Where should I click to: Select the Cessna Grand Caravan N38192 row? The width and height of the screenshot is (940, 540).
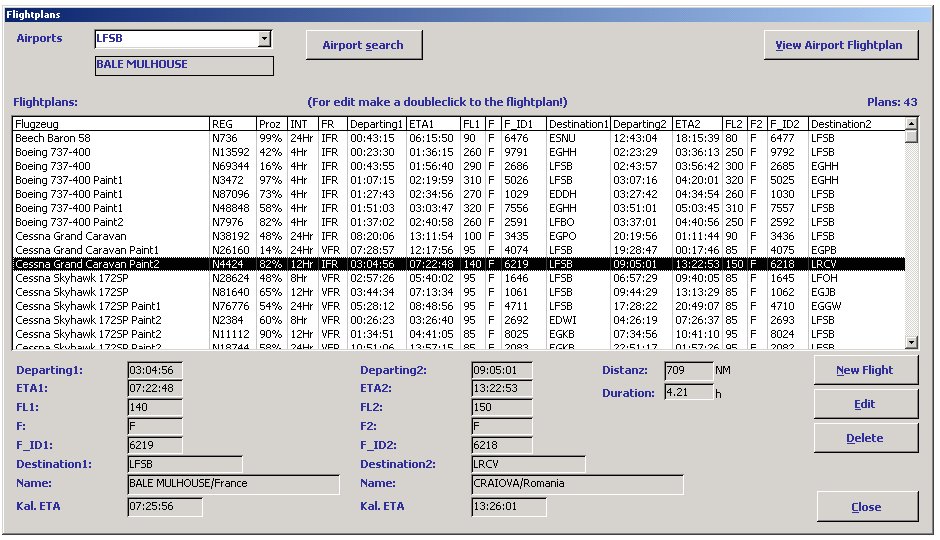[459, 236]
